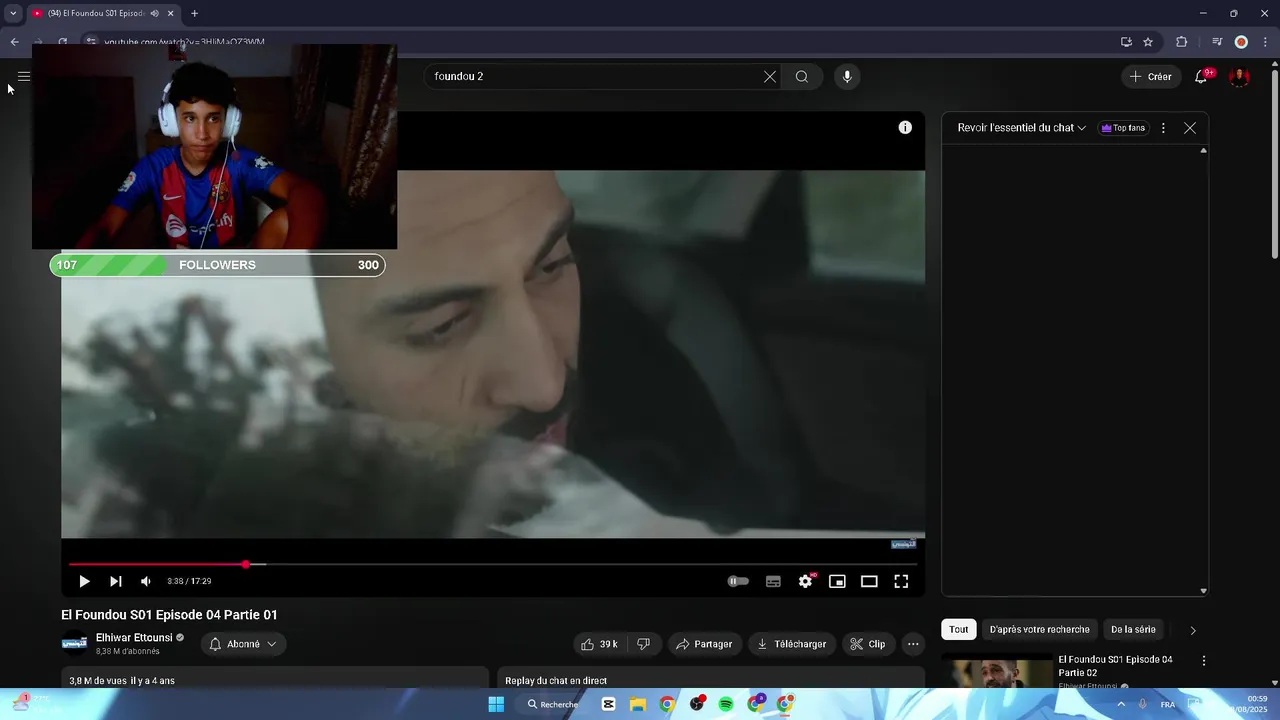Bookmark this page with the star
This screenshot has height=720, width=1280.
coord(1148,42)
